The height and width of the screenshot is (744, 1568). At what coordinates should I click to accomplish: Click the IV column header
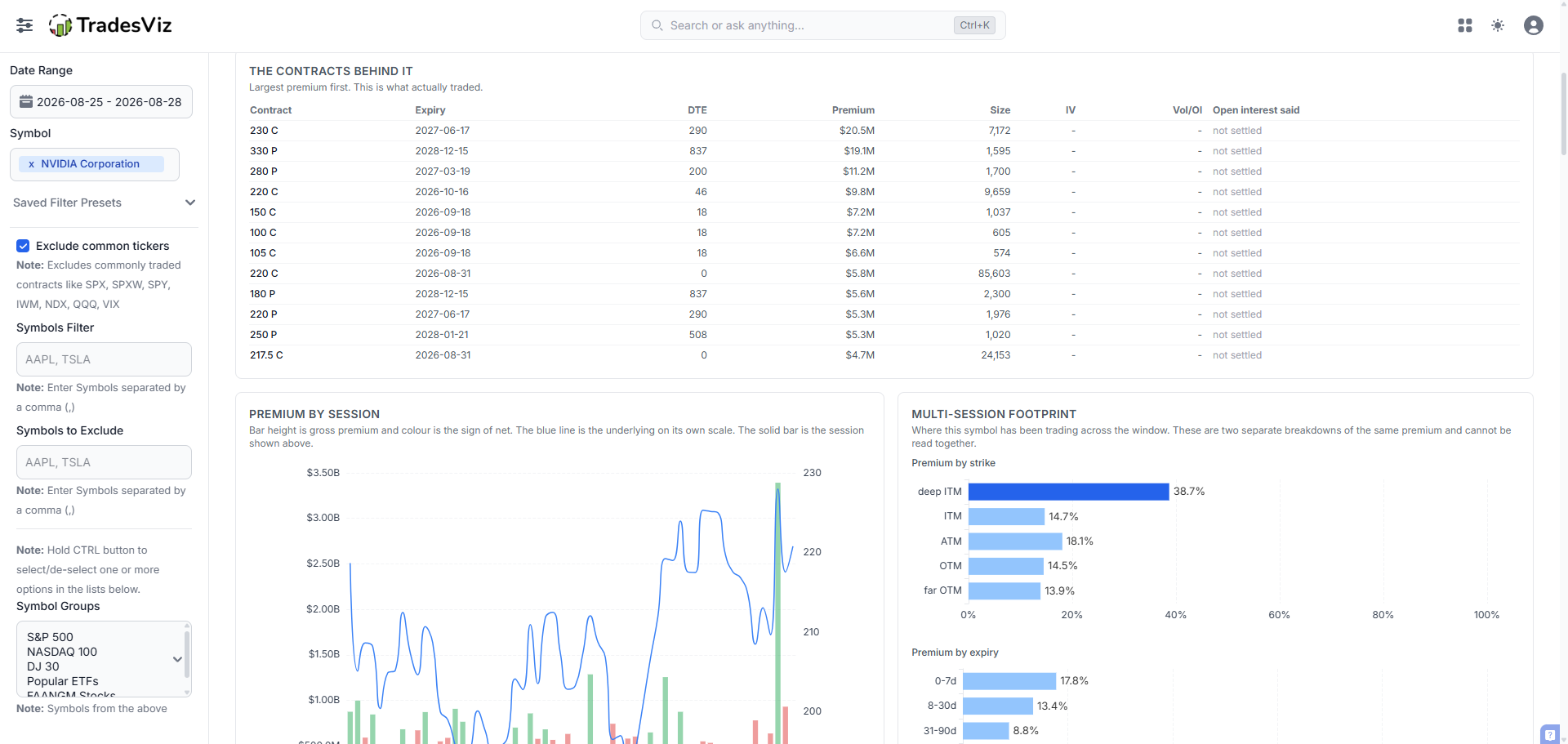tap(1071, 110)
